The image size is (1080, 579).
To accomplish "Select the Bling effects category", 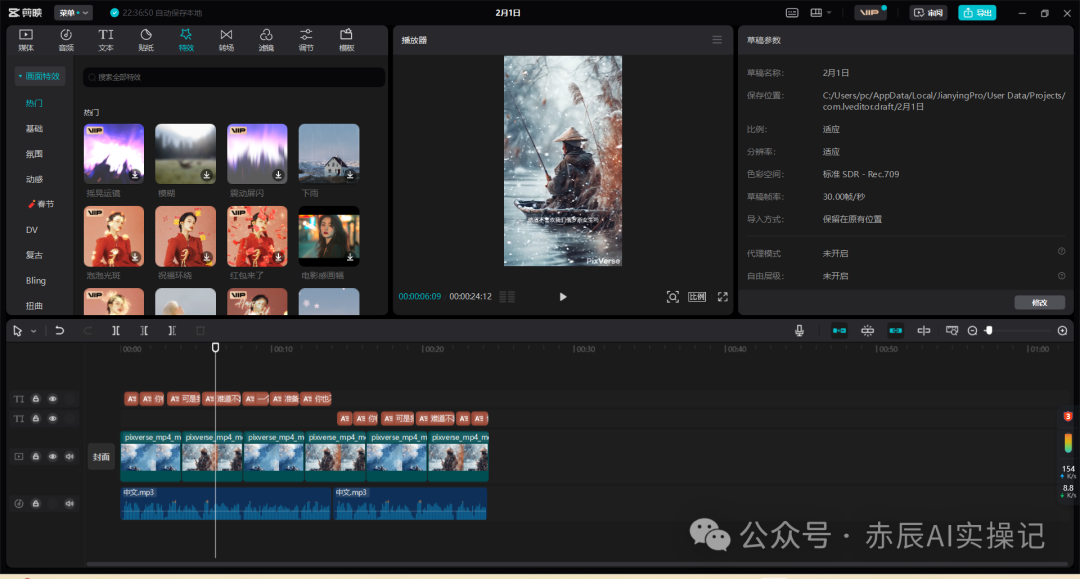I will tap(36, 280).
